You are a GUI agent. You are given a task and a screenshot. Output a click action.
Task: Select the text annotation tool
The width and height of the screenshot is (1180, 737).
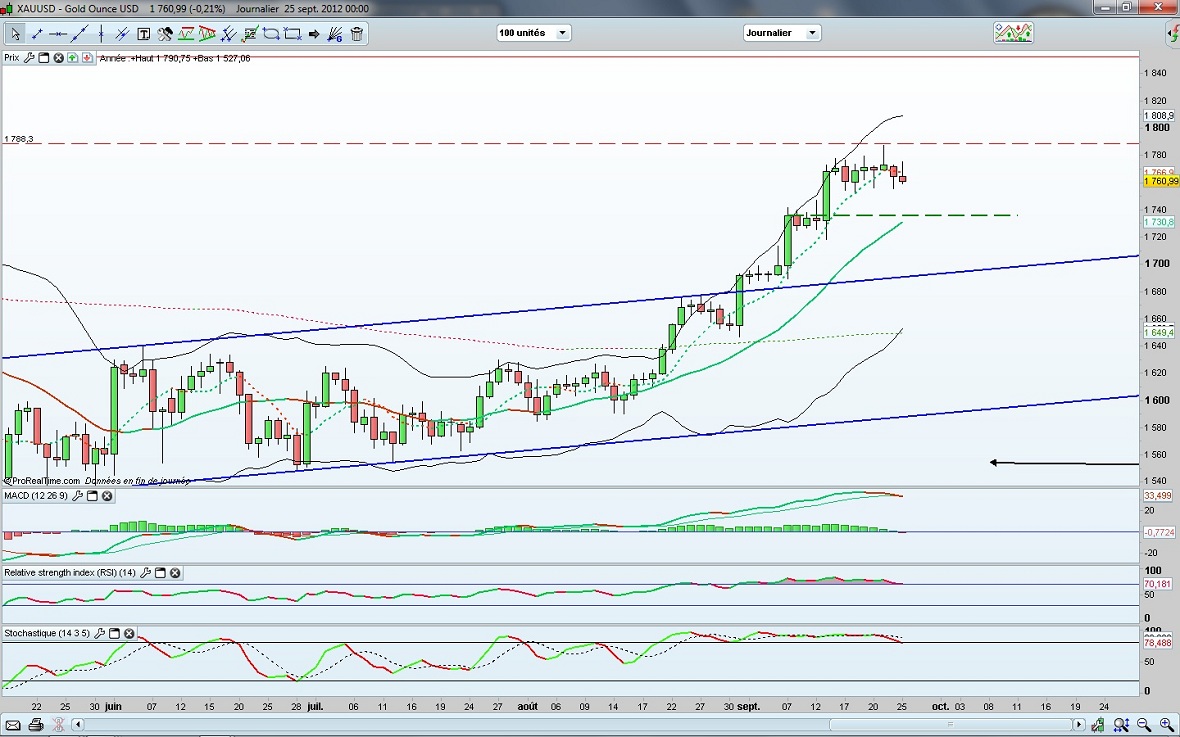coord(143,34)
